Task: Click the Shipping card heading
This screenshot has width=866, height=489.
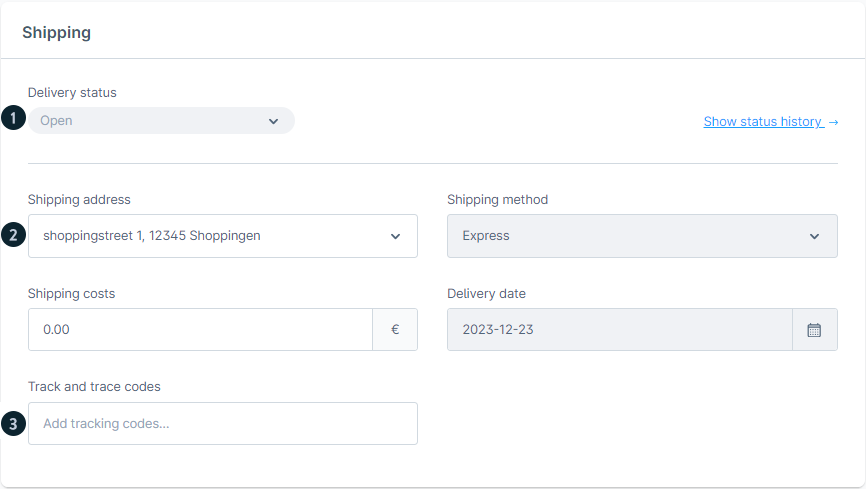Action: pyautogui.click(x=57, y=33)
